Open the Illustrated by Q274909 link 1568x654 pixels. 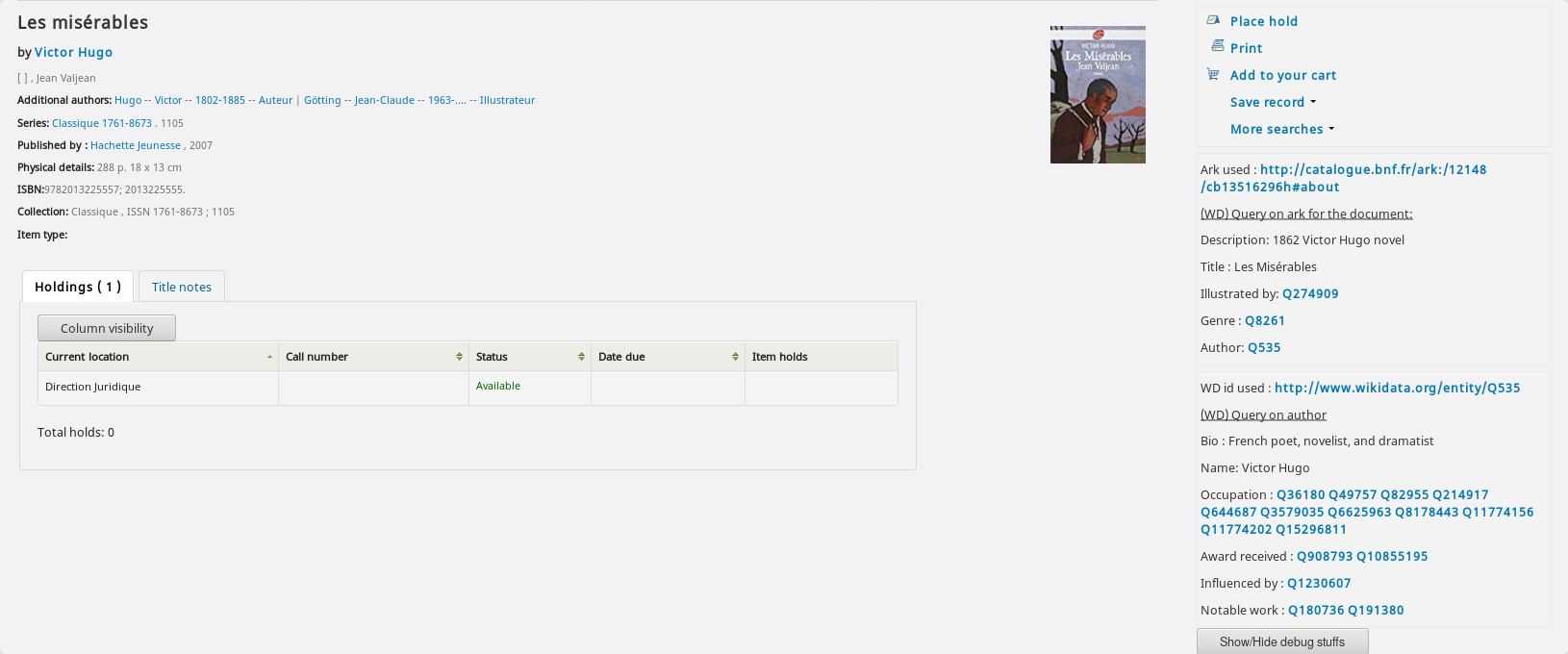pos(1309,293)
